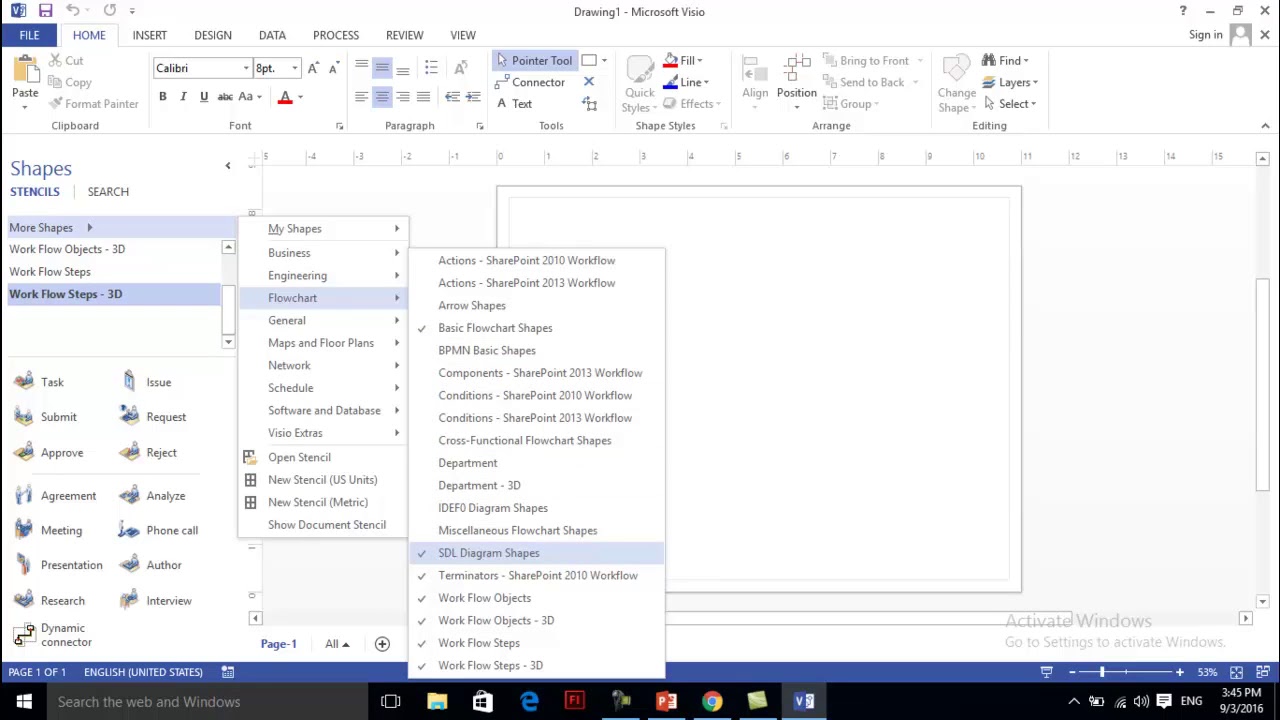Expand the Line dropdown
The height and width of the screenshot is (720, 1280).
click(x=706, y=83)
